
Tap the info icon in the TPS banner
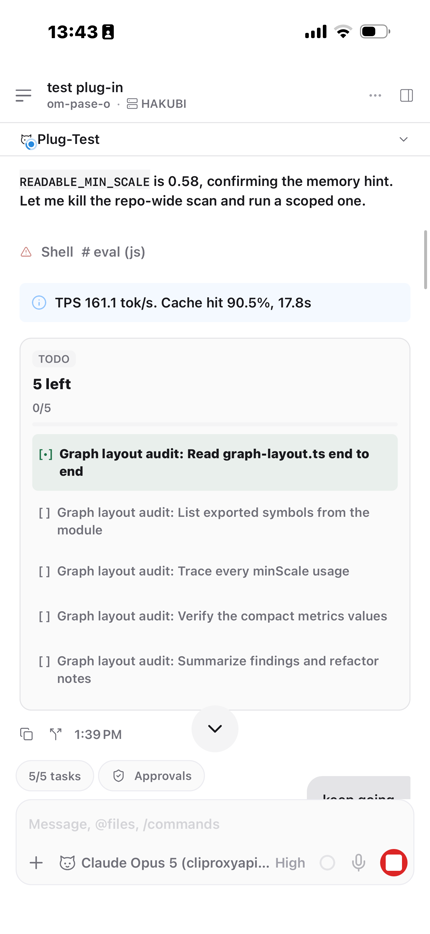(39, 303)
